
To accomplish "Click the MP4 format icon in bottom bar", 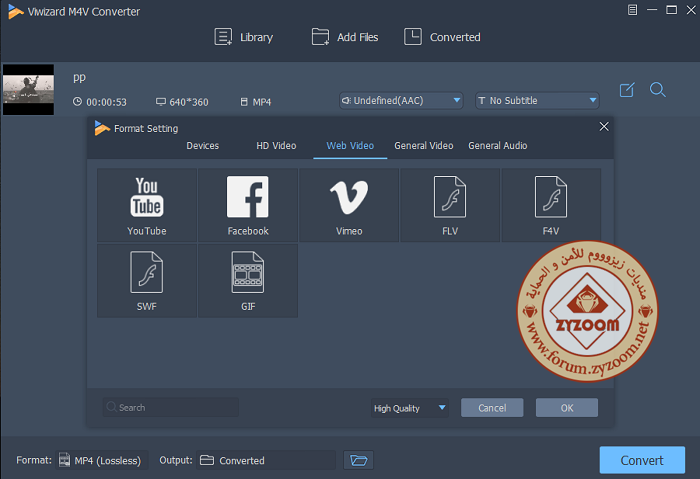I will (65, 460).
